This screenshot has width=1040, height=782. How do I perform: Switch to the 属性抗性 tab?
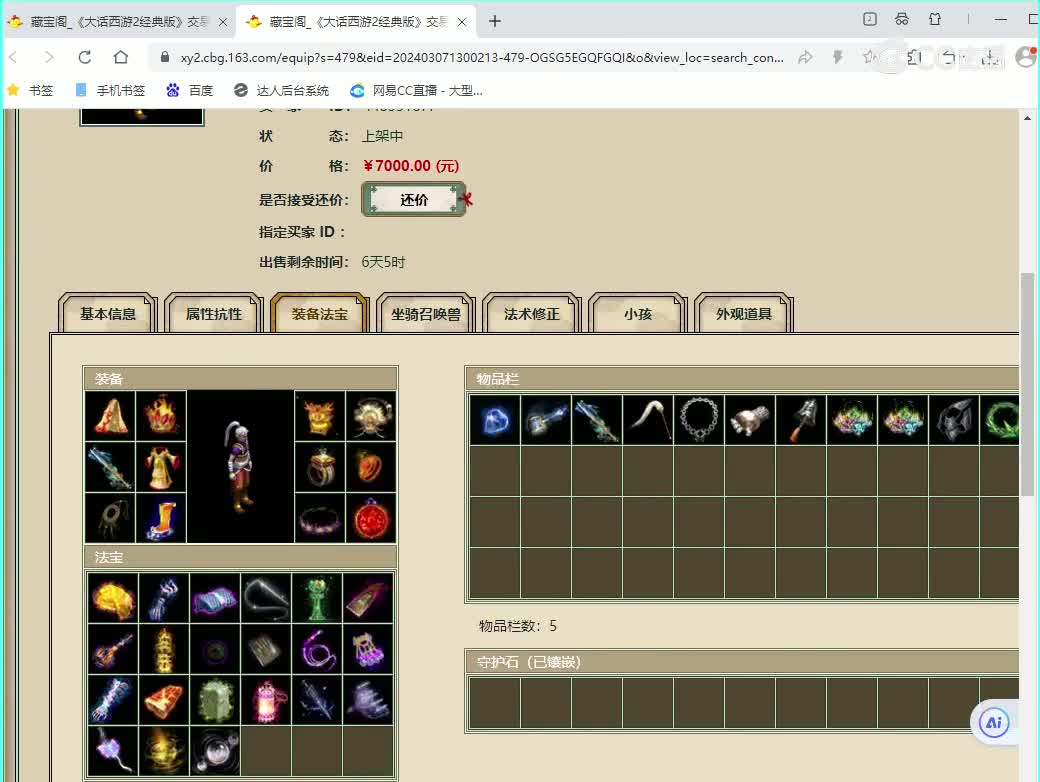[214, 313]
